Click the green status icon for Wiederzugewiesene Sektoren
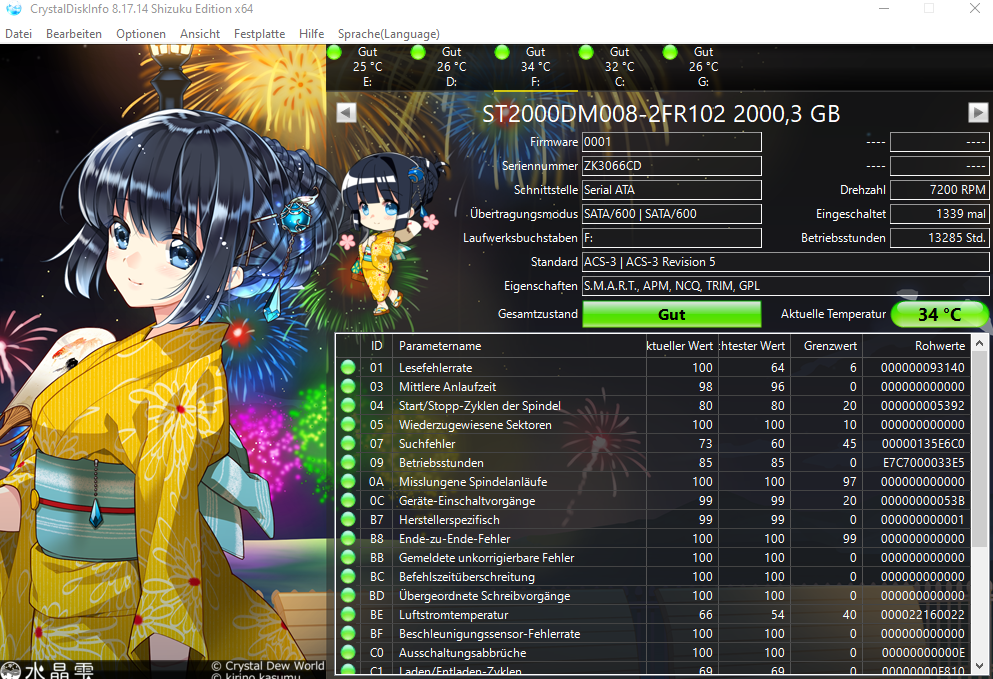 [x=348, y=424]
